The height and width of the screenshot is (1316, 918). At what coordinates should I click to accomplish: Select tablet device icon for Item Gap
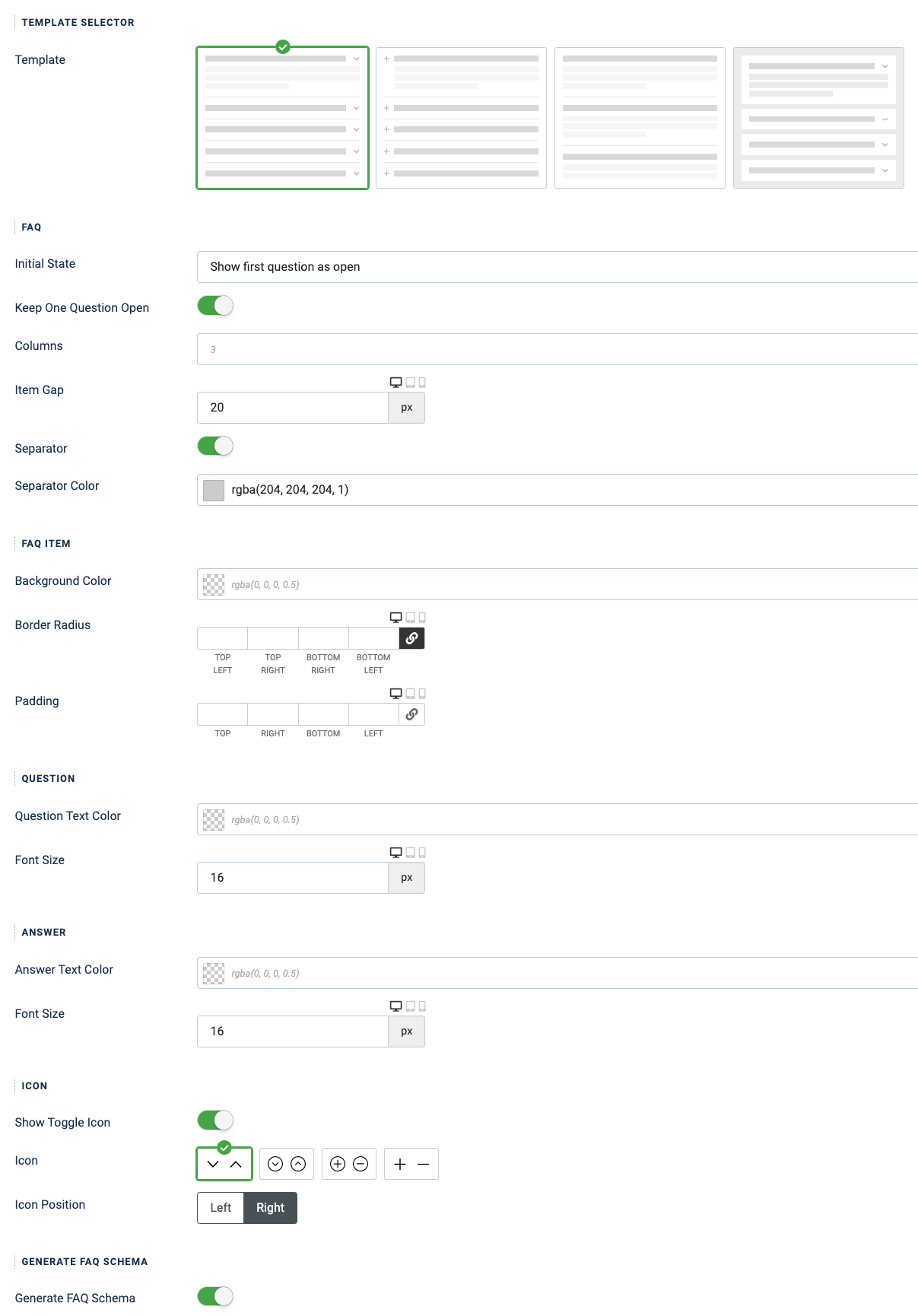tap(411, 383)
